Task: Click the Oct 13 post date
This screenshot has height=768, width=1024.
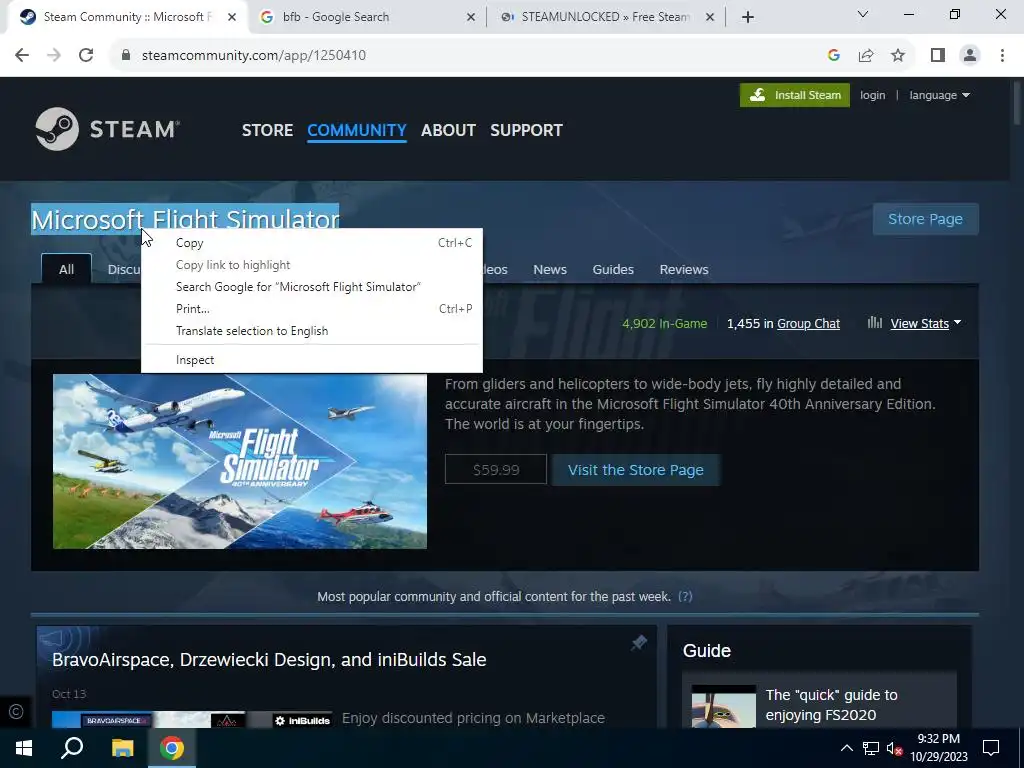Action: pyautogui.click(x=69, y=694)
